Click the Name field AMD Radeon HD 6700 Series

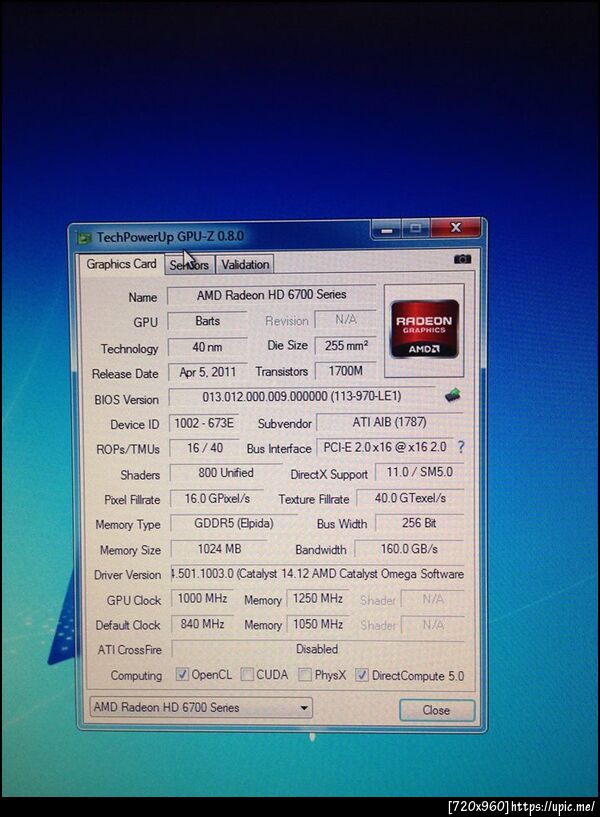[x=271, y=295]
